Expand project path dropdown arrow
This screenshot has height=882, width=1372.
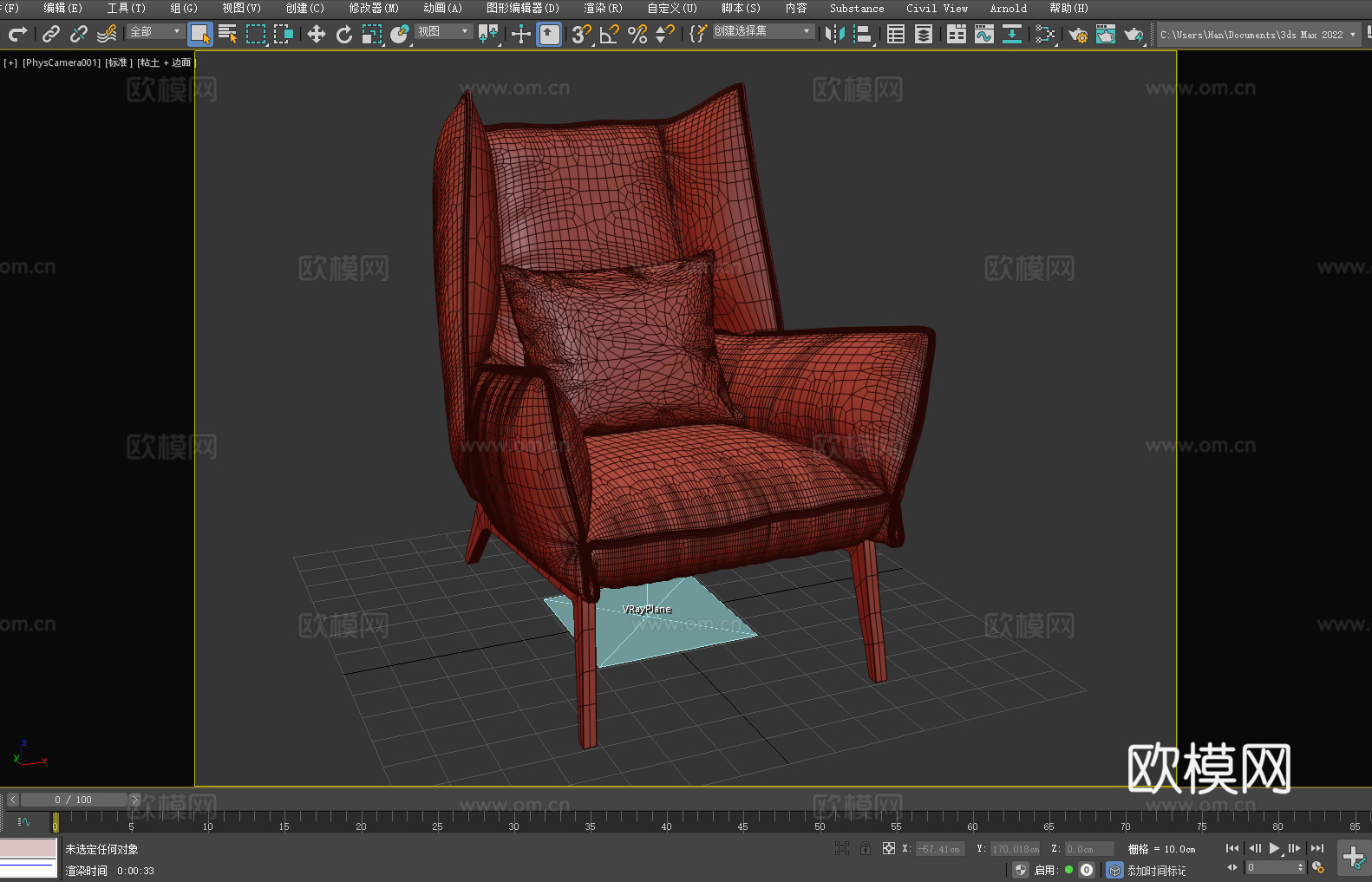[x=1352, y=35]
